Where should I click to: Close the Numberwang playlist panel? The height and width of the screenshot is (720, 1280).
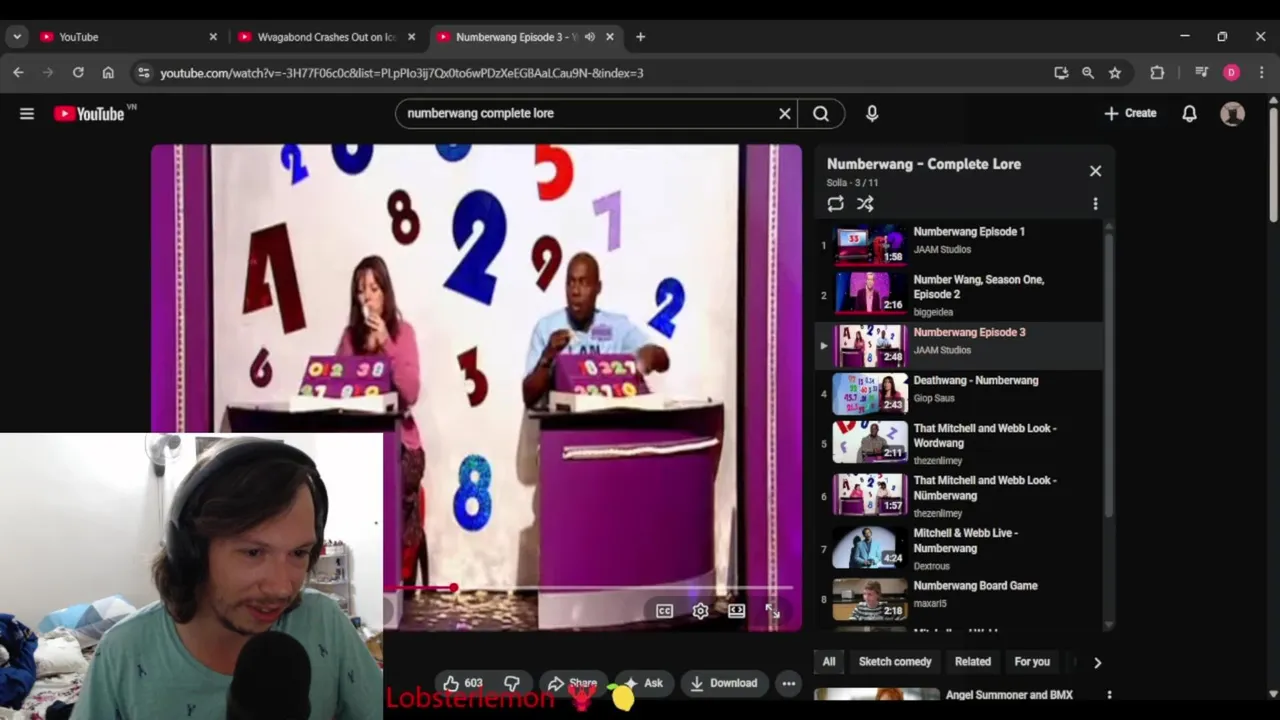click(x=1095, y=171)
